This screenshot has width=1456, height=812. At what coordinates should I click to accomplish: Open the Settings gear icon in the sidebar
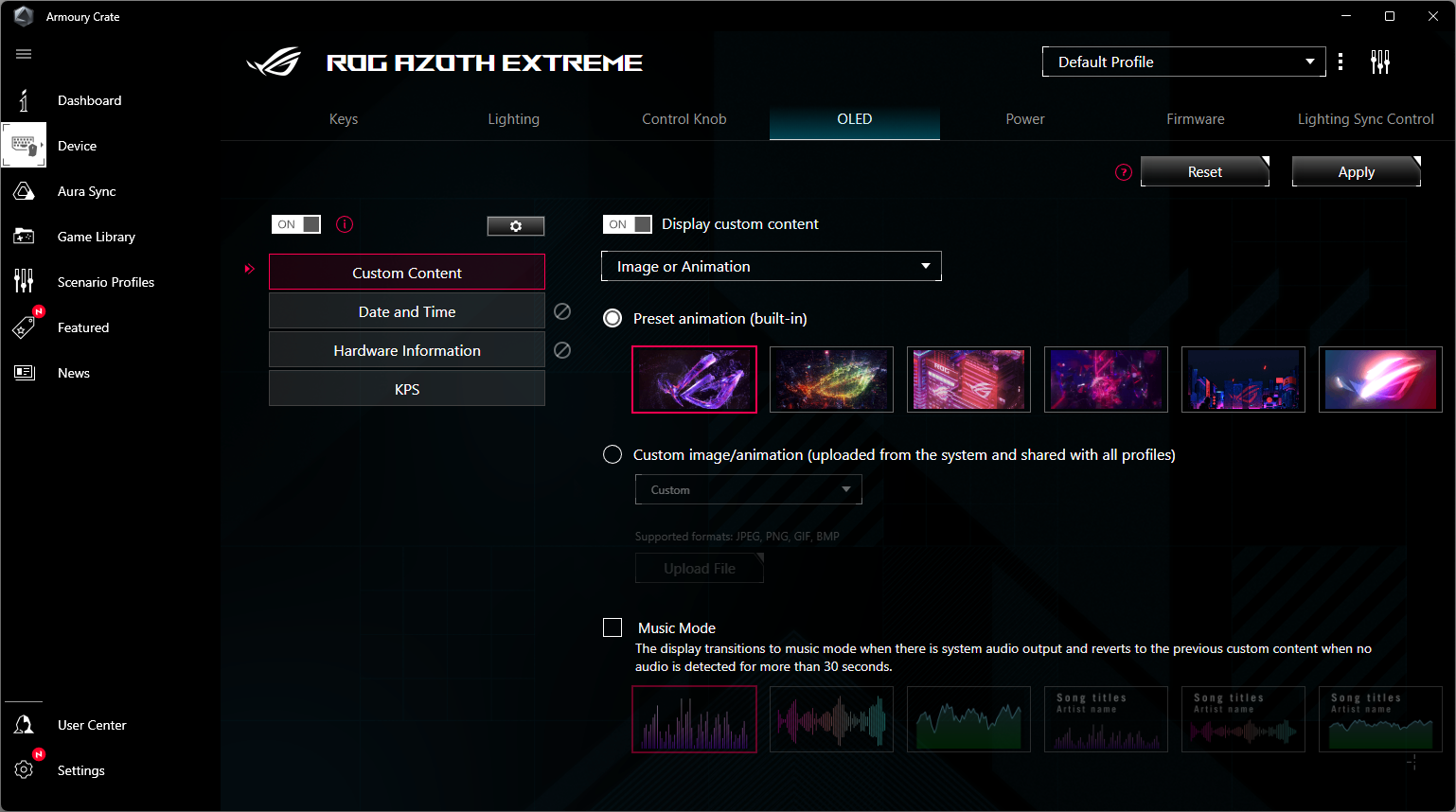[24, 769]
